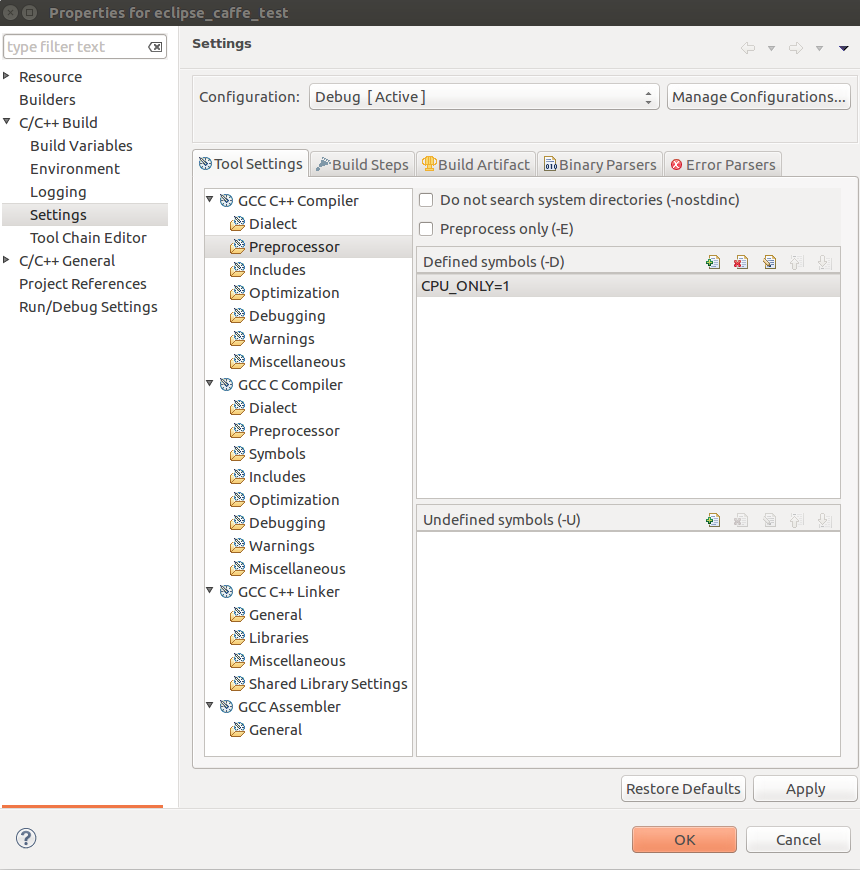This screenshot has width=860, height=870.
Task: Open the Configuration dropdown
Action: point(484,97)
